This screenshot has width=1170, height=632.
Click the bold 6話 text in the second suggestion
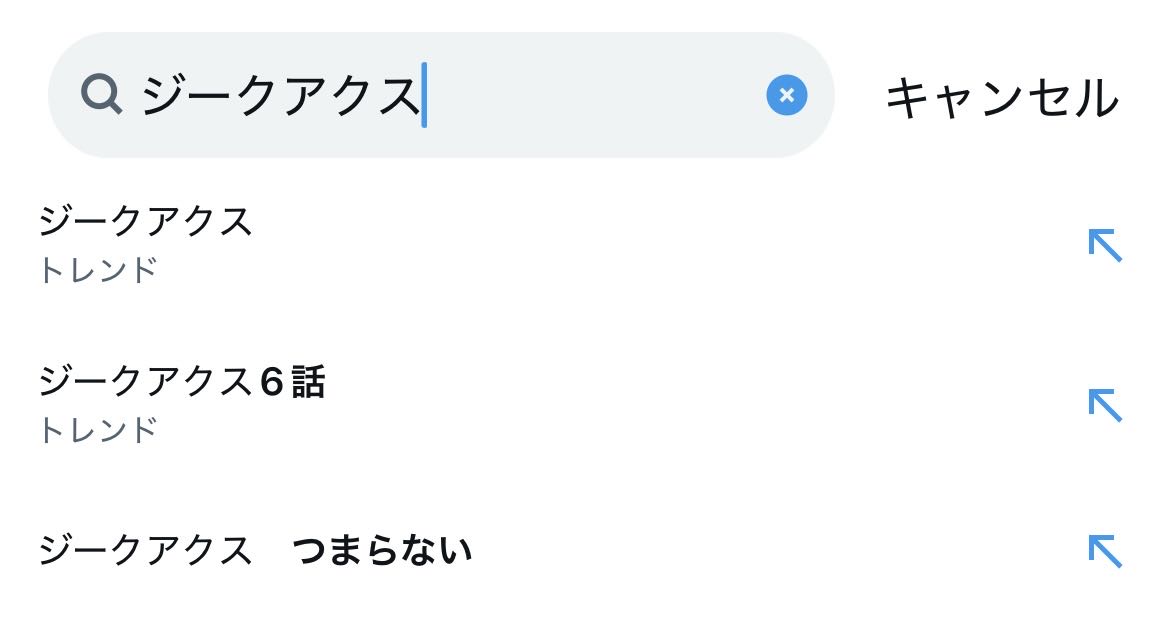pos(292,381)
